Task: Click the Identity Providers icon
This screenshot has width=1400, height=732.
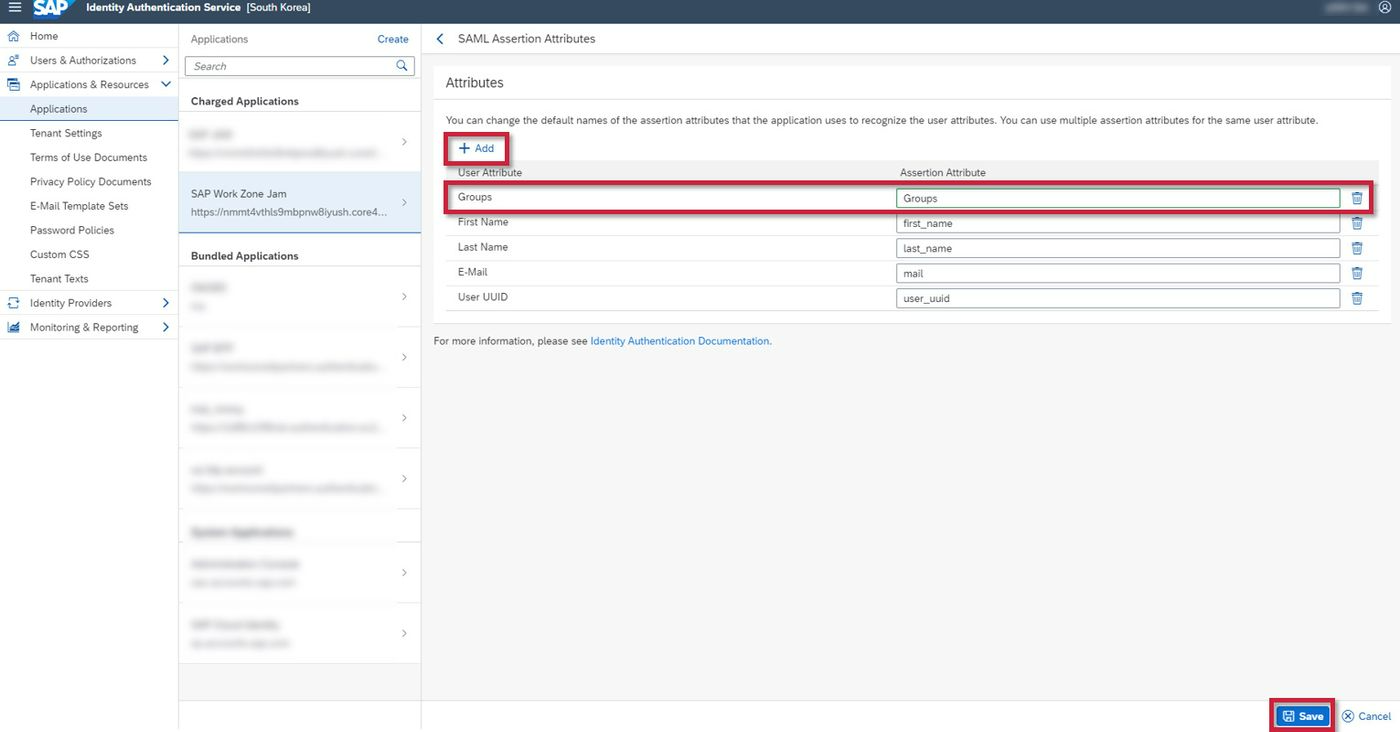Action: point(14,303)
